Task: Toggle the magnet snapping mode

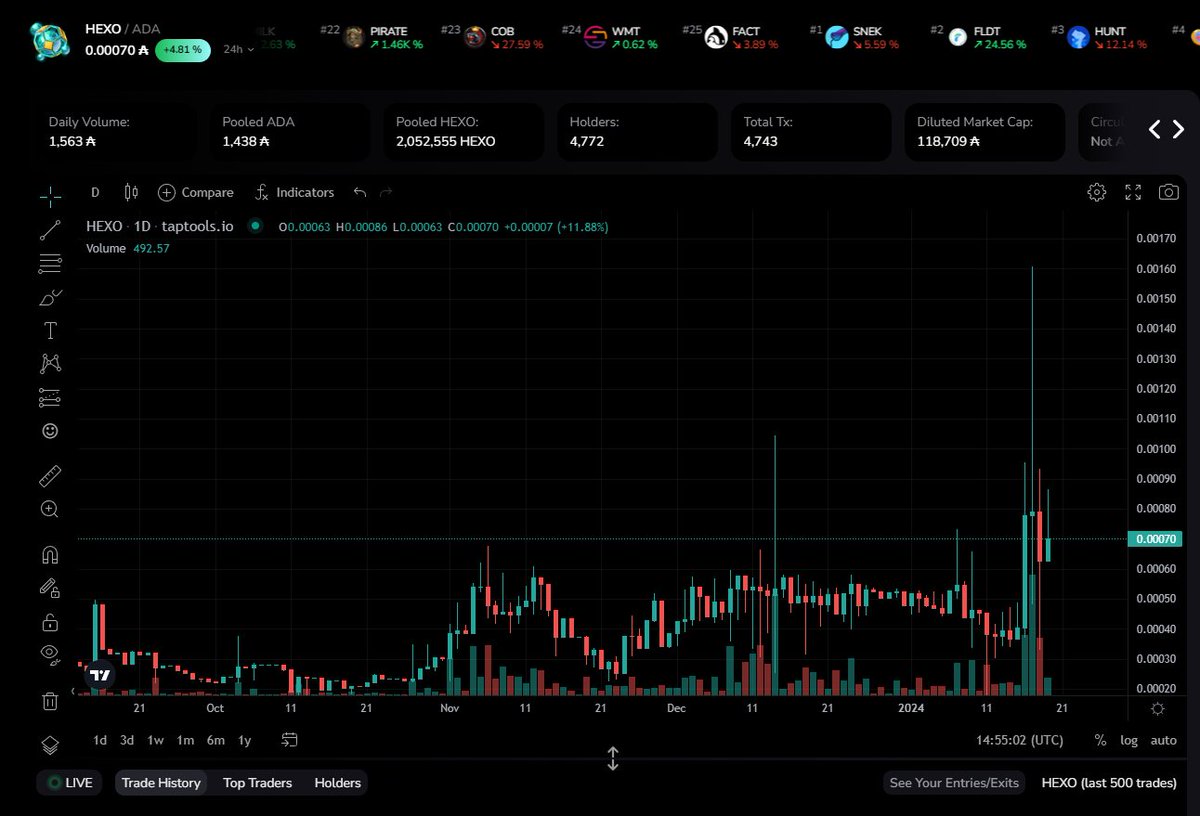Action: pyautogui.click(x=50, y=555)
